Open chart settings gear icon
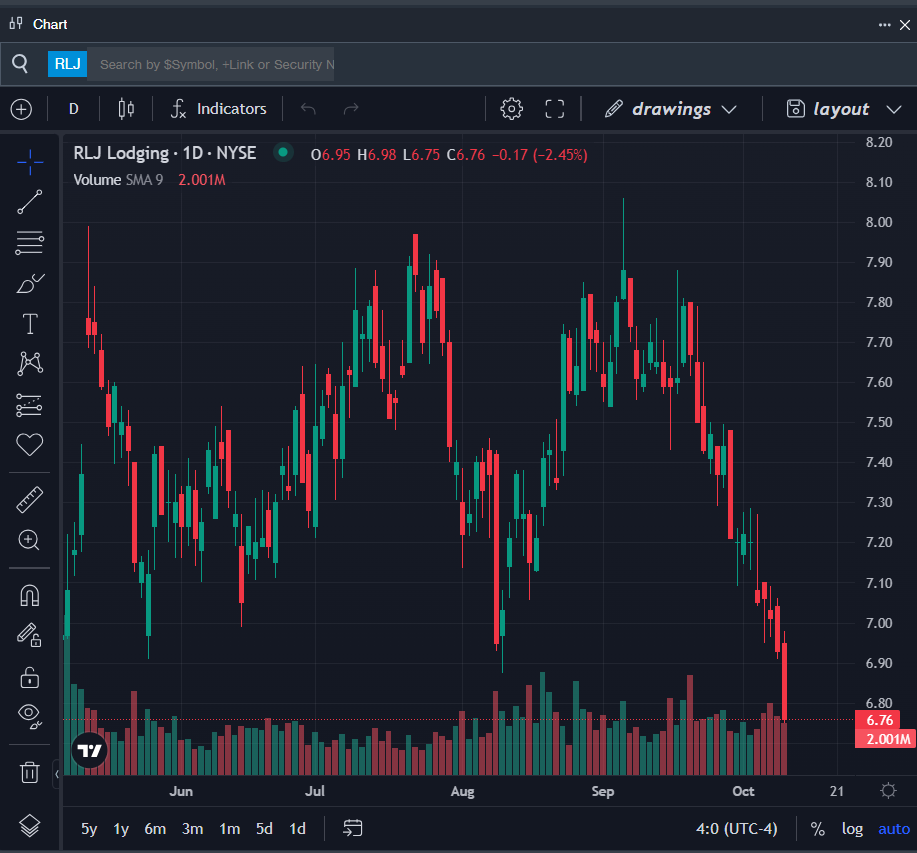917x853 pixels. pos(512,109)
